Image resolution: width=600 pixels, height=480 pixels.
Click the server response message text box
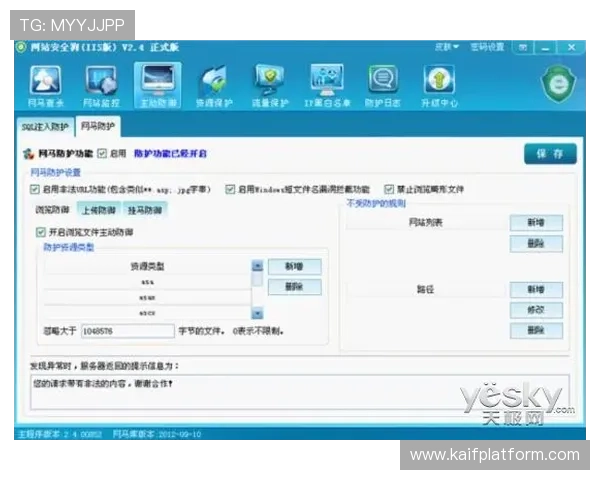300,392
